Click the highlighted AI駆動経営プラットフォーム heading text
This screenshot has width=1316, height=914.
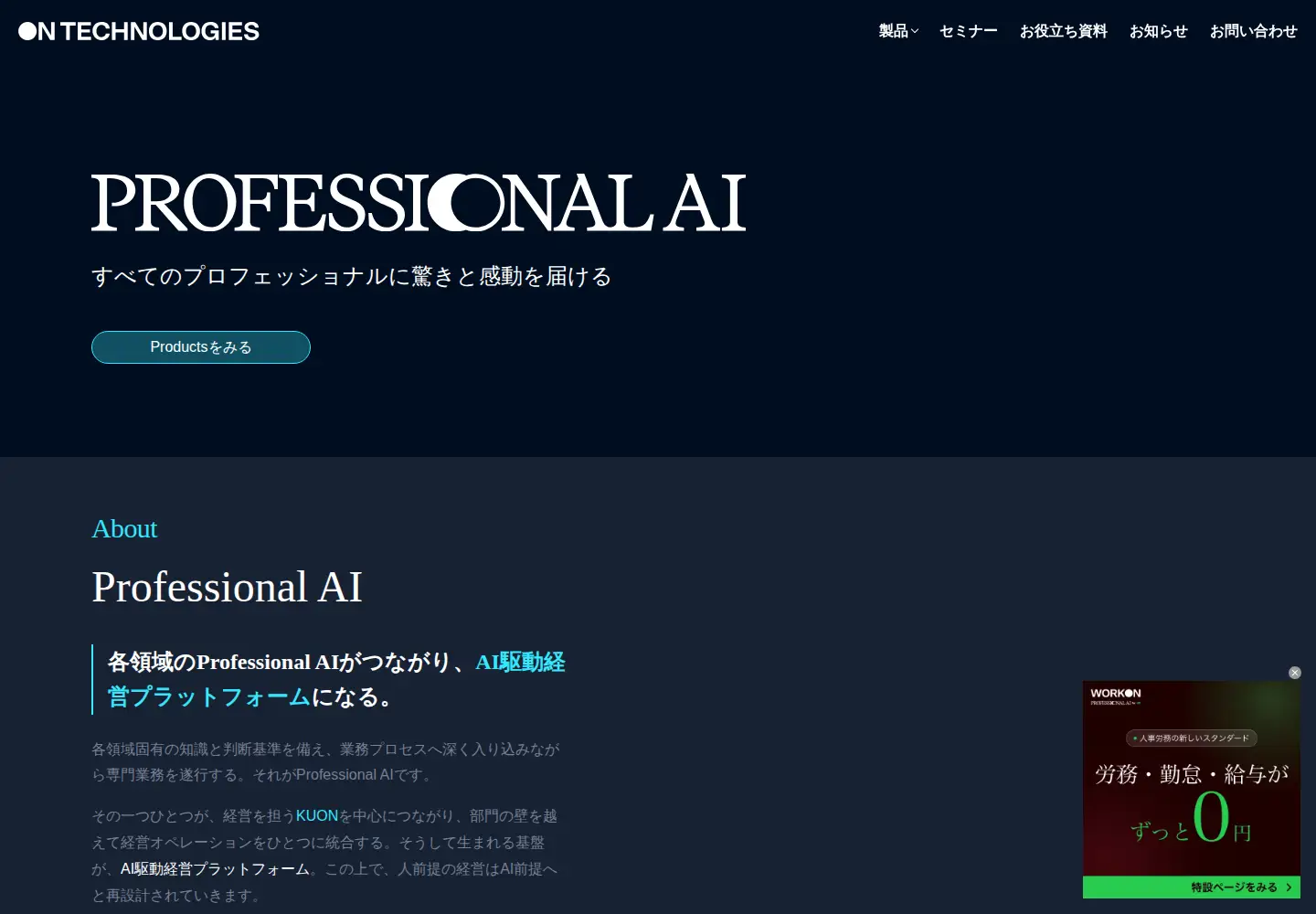click(x=337, y=679)
